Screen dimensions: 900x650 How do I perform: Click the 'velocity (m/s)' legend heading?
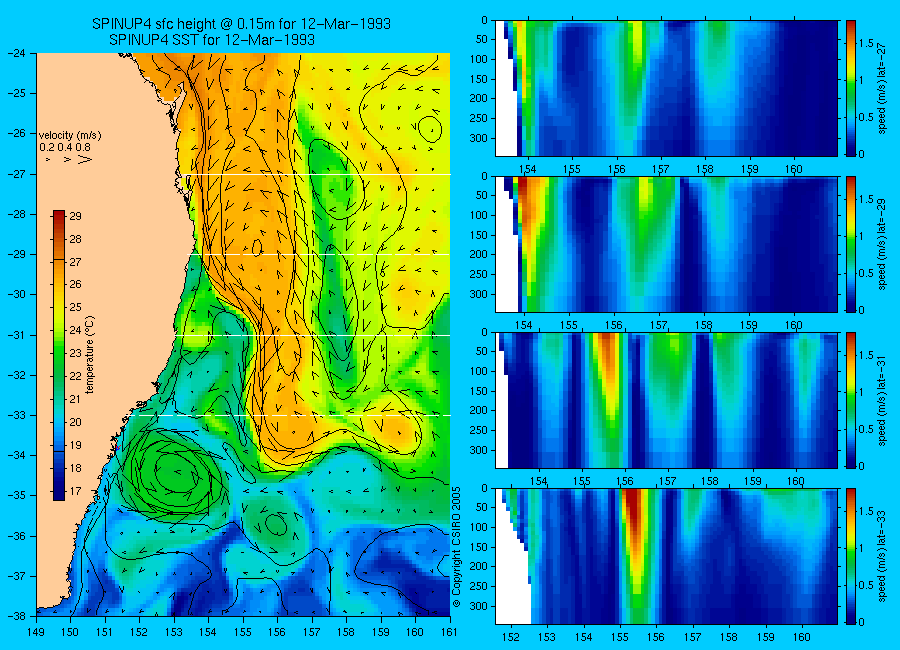(x=70, y=136)
